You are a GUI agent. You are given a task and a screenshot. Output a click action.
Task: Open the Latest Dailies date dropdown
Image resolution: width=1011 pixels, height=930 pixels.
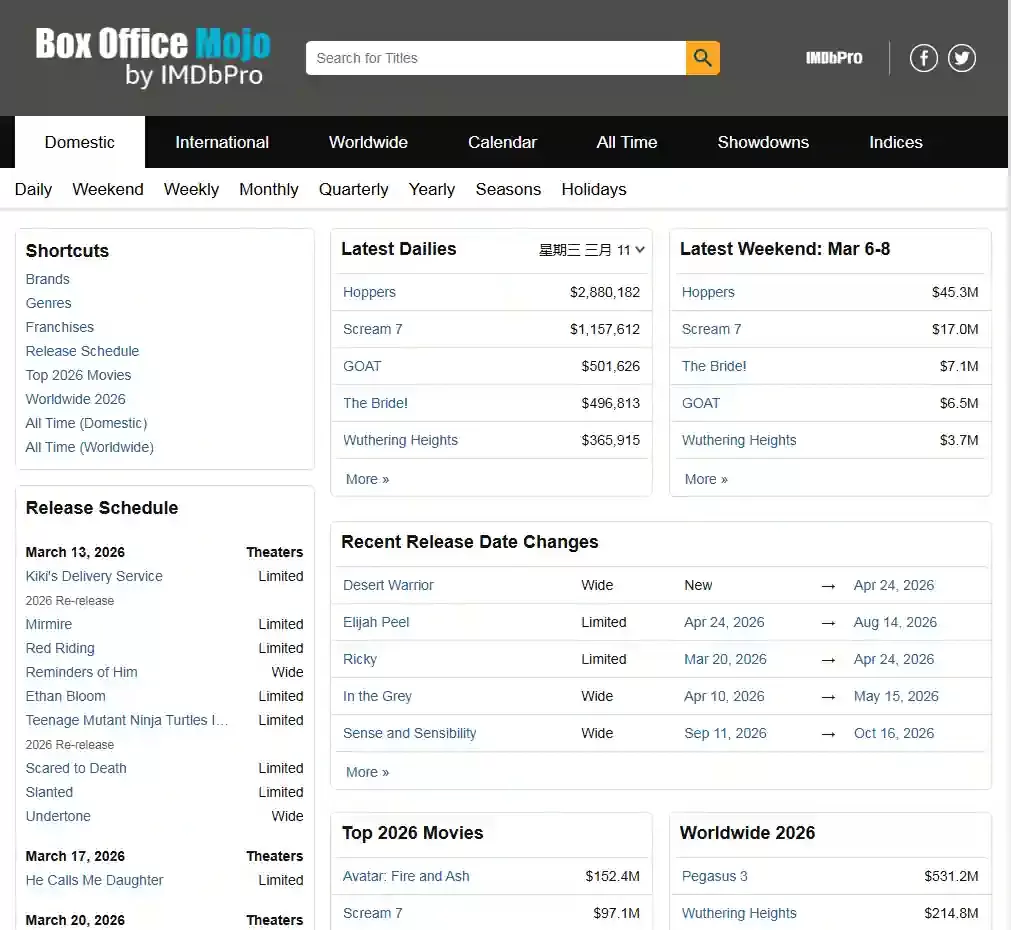(592, 250)
